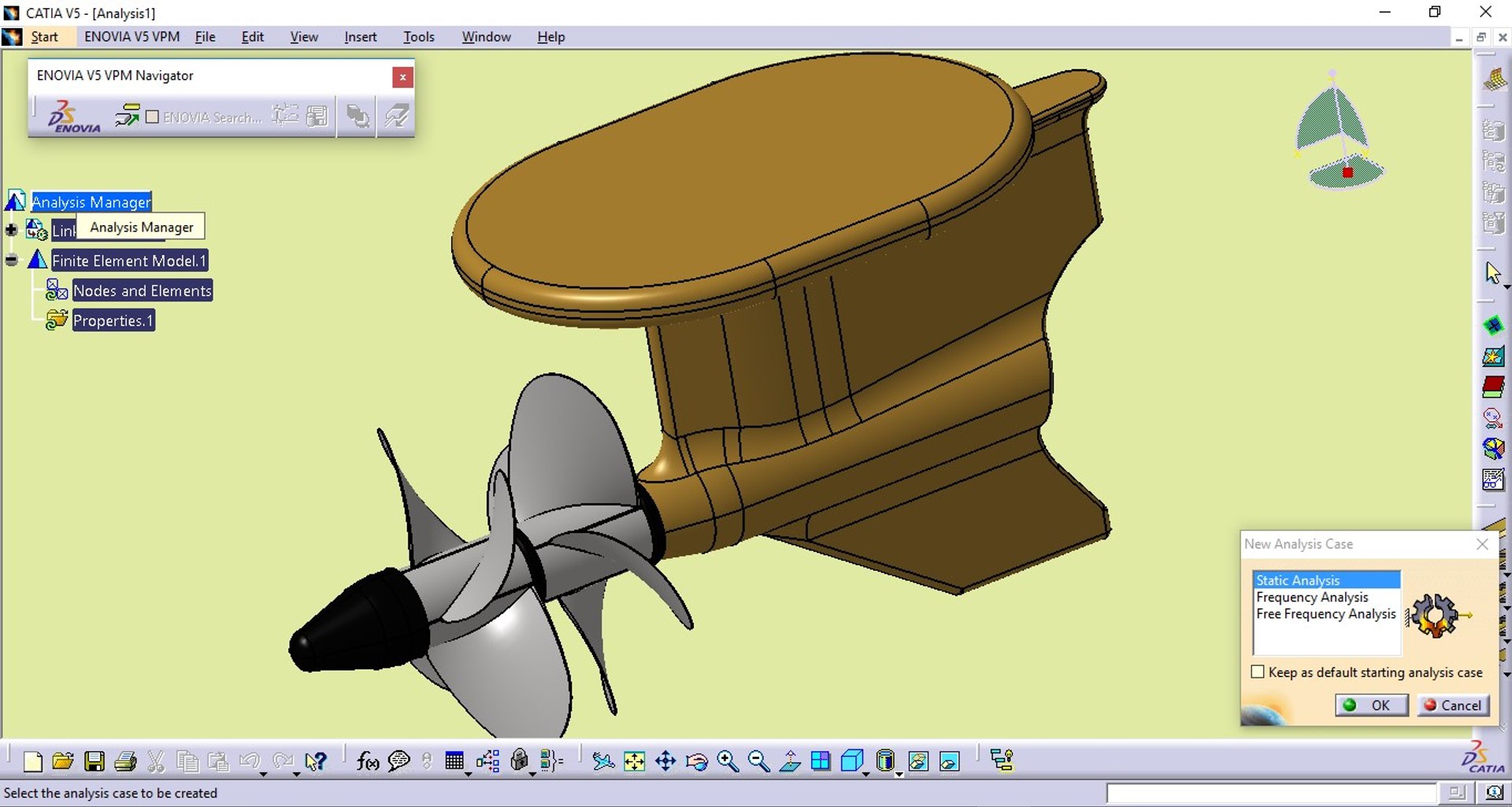Click the yellow surface icon atop right toolbar
This screenshot has height=807, width=1512.
[1494, 79]
